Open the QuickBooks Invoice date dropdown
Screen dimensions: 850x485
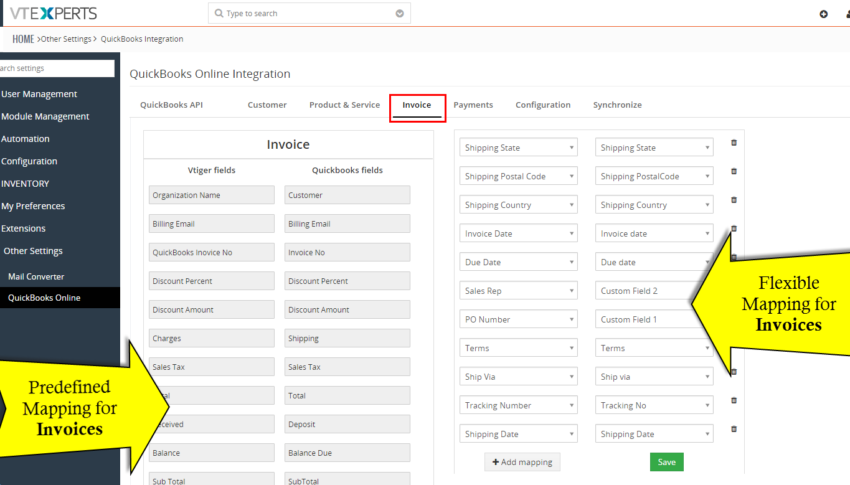point(654,234)
